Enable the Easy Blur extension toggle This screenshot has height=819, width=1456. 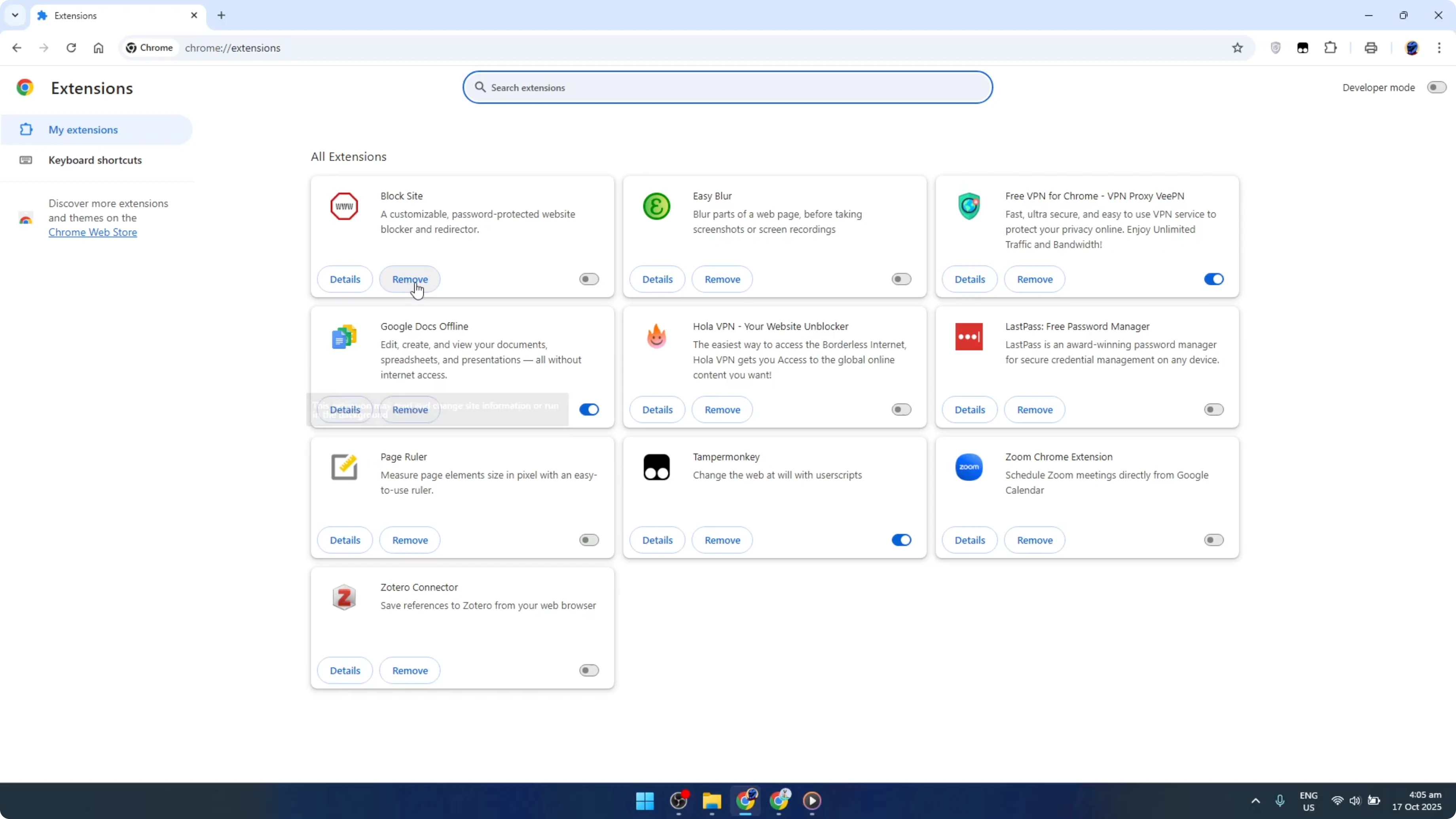click(901, 279)
